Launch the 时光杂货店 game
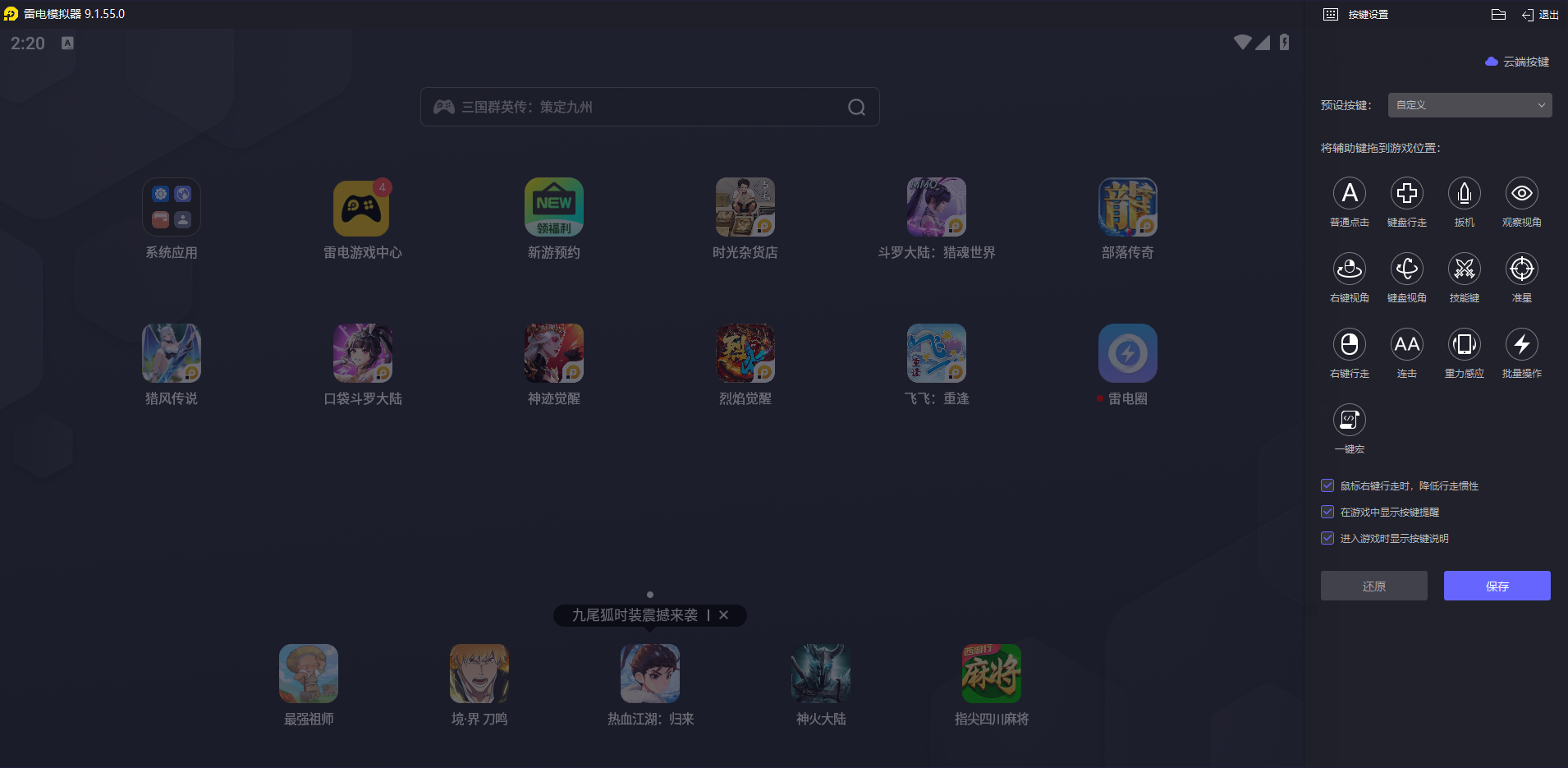Screen dimensions: 1568x768 coord(745,207)
